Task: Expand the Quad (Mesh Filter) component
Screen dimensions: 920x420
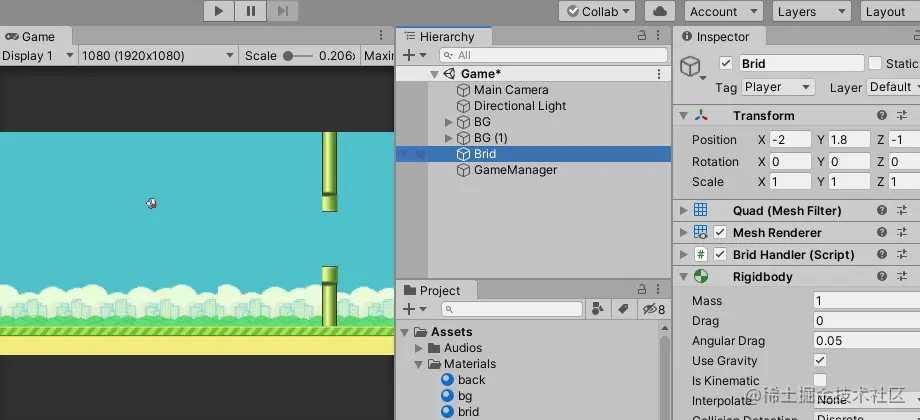Action: (683, 211)
